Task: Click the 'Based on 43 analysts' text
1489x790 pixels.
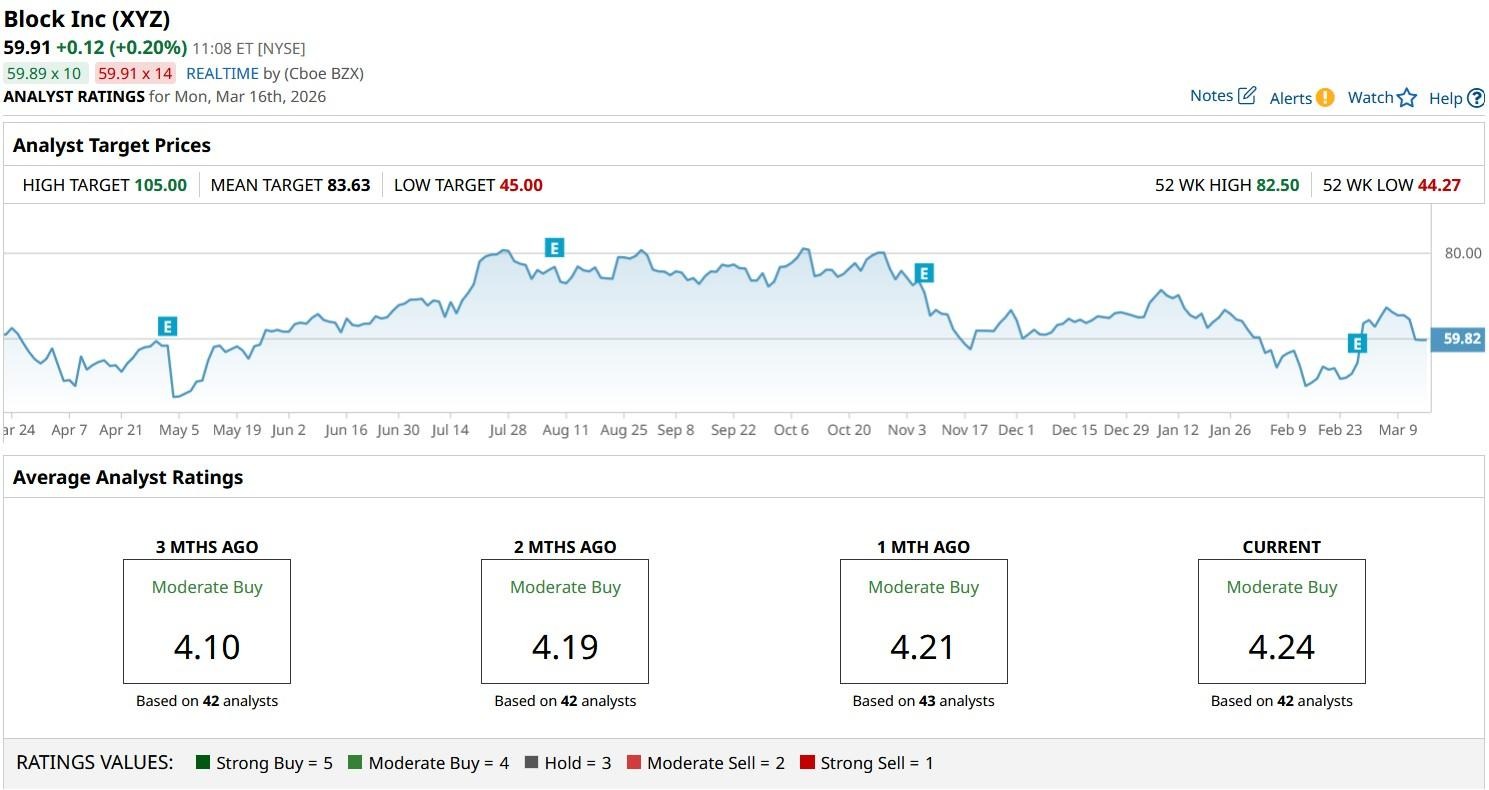Action: 923,701
